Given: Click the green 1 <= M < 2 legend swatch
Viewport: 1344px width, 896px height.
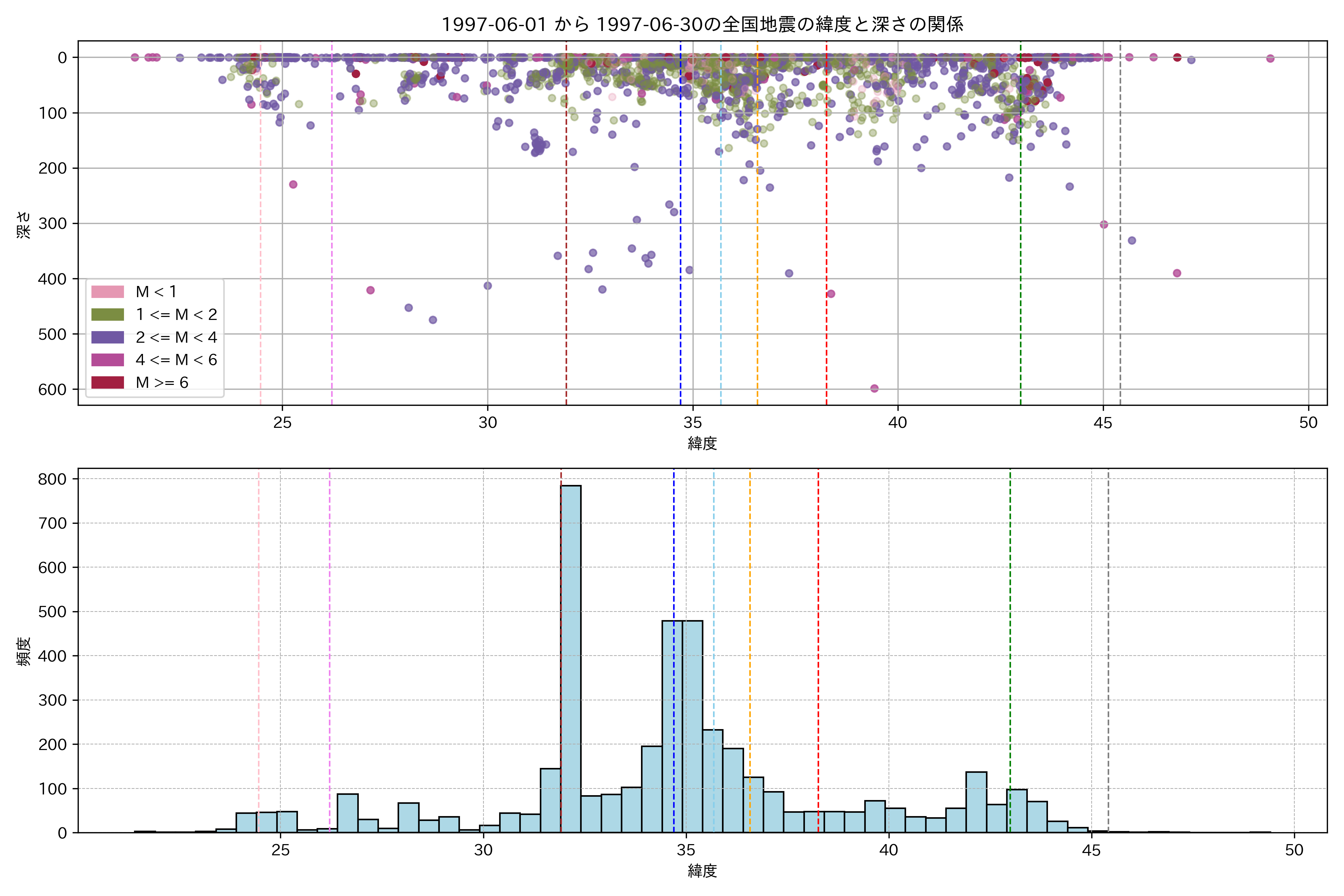Looking at the screenshot, I should pos(108,315).
